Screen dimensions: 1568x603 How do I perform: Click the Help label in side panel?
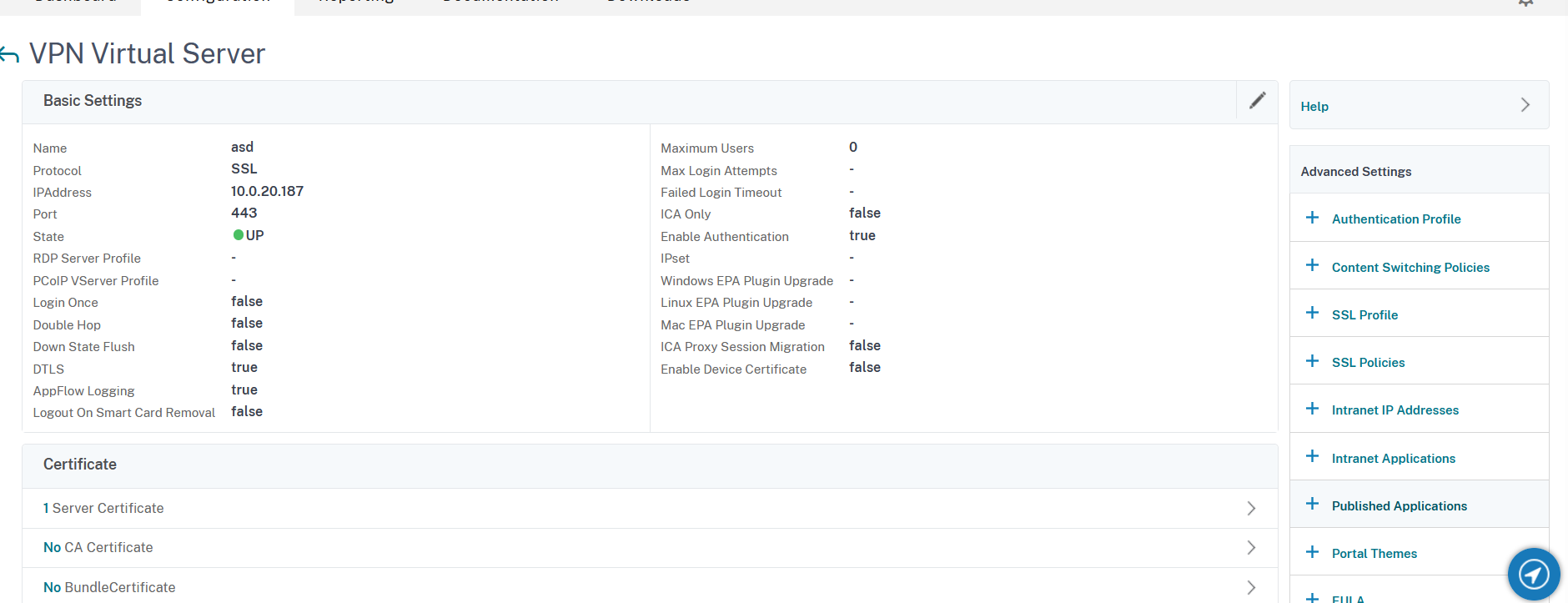tap(1314, 107)
